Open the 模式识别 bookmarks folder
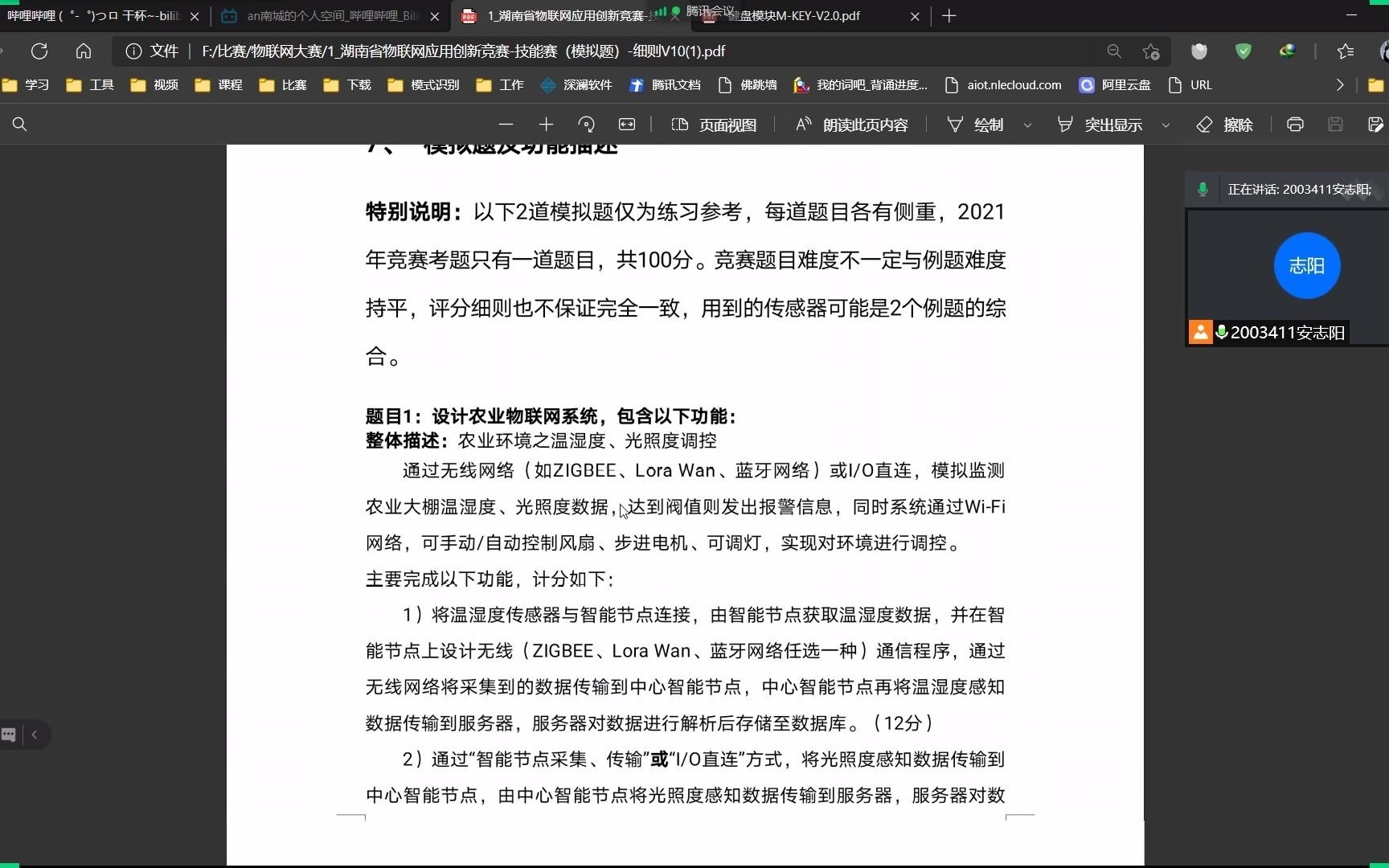The image size is (1389, 868). pyautogui.click(x=424, y=85)
